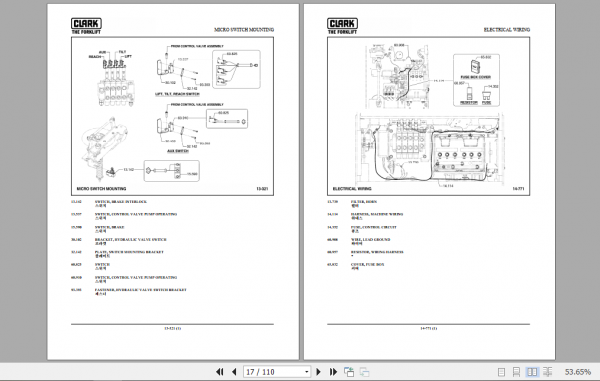Screen dimensions: 600x381
Task: Go to the next page
Action: (x=318, y=372)
